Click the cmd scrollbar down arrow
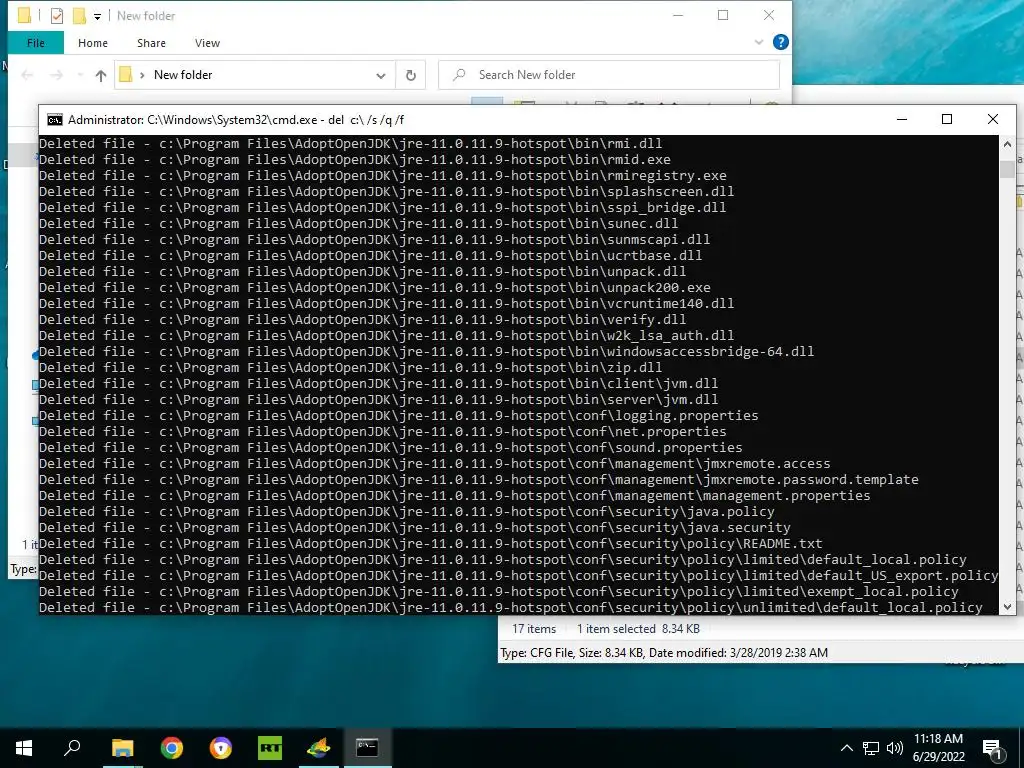1024x768 pixels. pos(1007,607)
